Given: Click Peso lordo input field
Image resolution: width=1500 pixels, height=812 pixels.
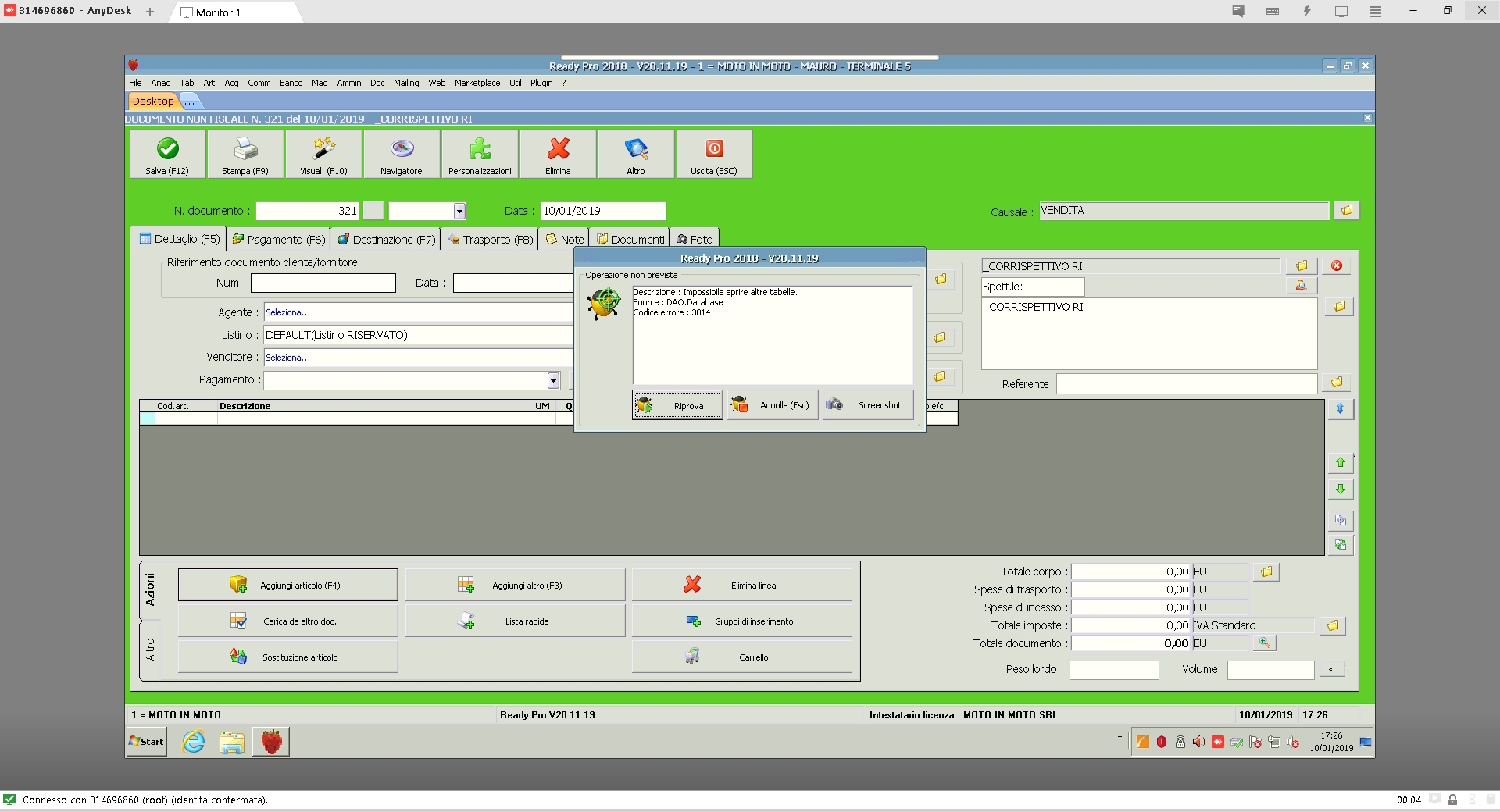Looking at the screenshot, I should pyautogui.click(x=1114, y=670).
